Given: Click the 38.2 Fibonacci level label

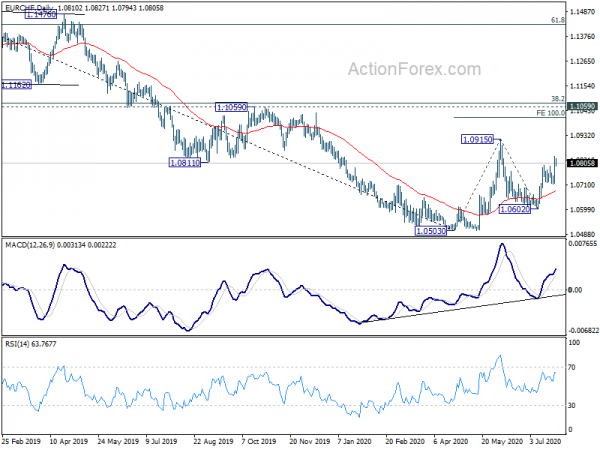Looking at the screenshot, I should [x=558, y=99].
